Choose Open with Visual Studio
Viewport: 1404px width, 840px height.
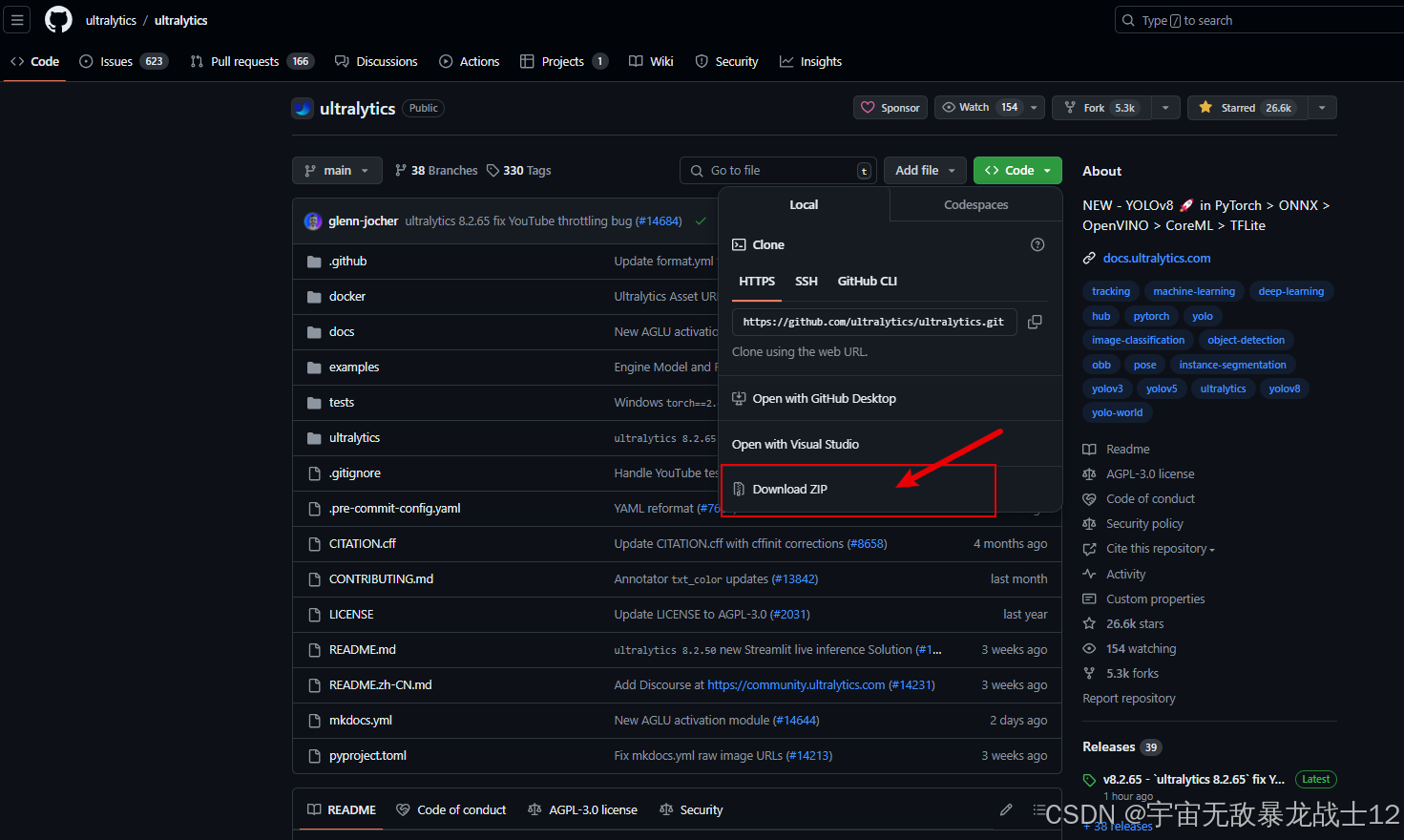click(x=795, y=445)
